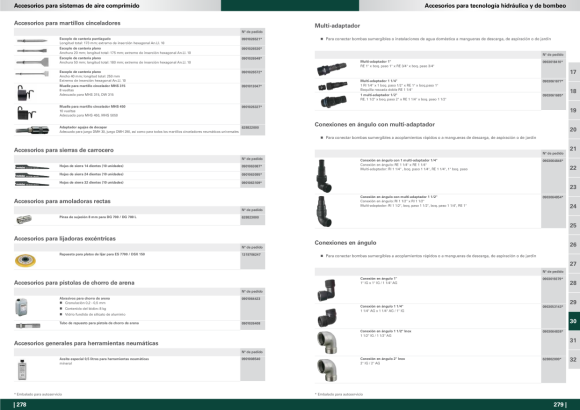
Task: Click the yellow sanding pad product image
Action: click(x=26, y=260)
